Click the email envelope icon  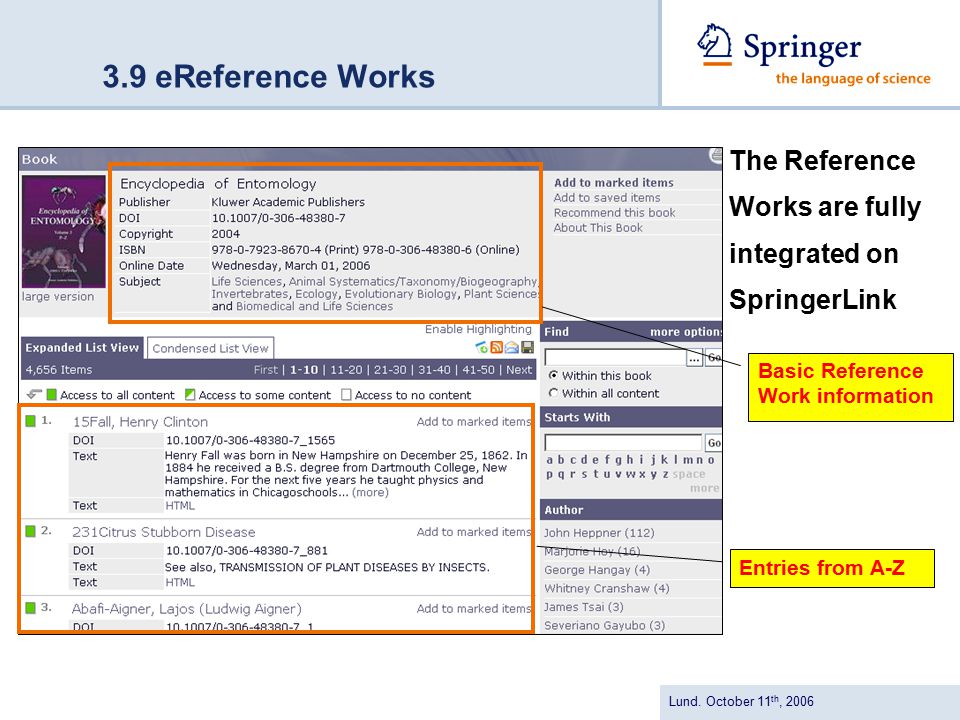click(x=511, y=348)
